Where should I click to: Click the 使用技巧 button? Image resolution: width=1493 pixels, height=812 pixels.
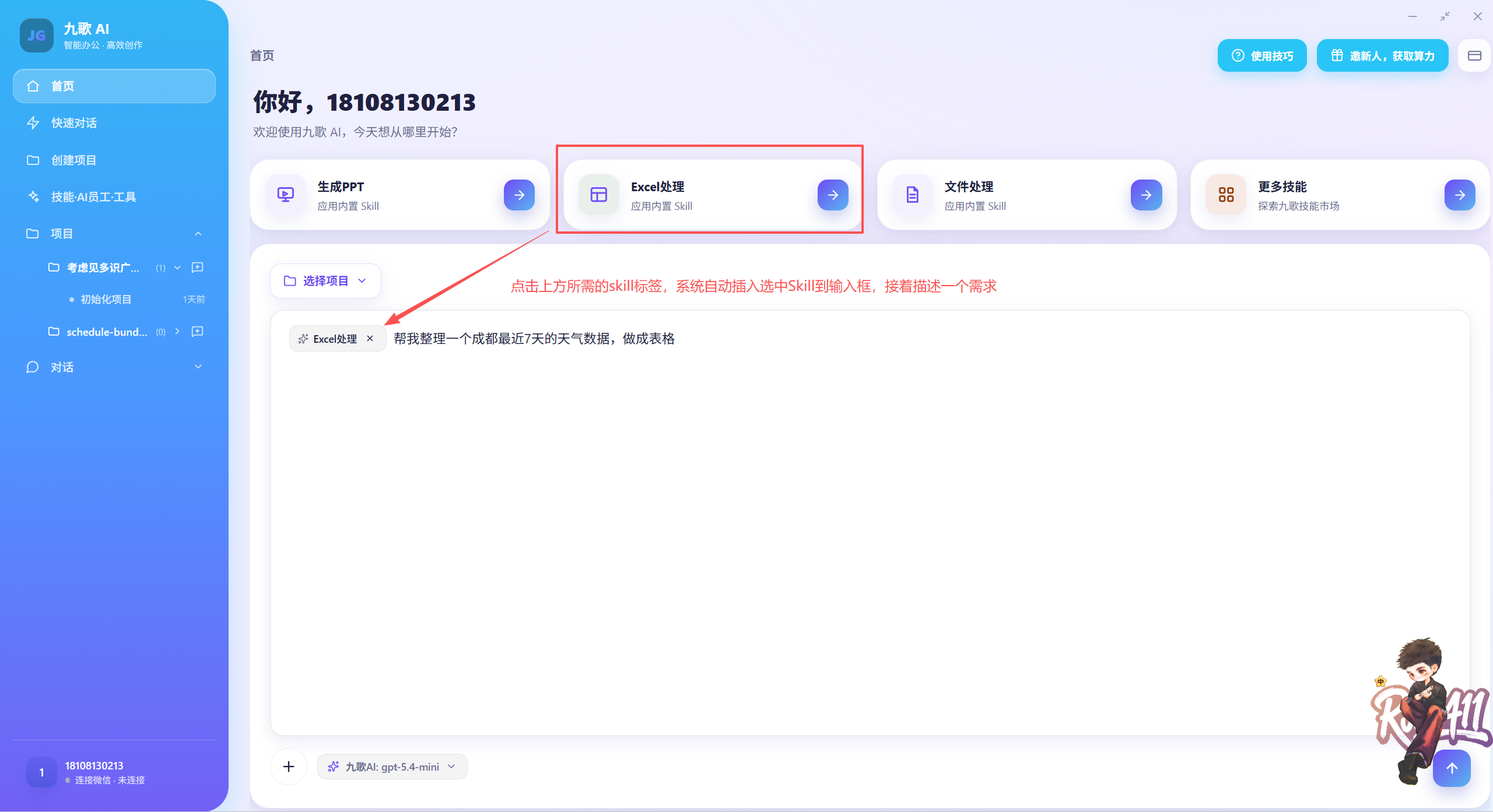tap(1262, 56)
